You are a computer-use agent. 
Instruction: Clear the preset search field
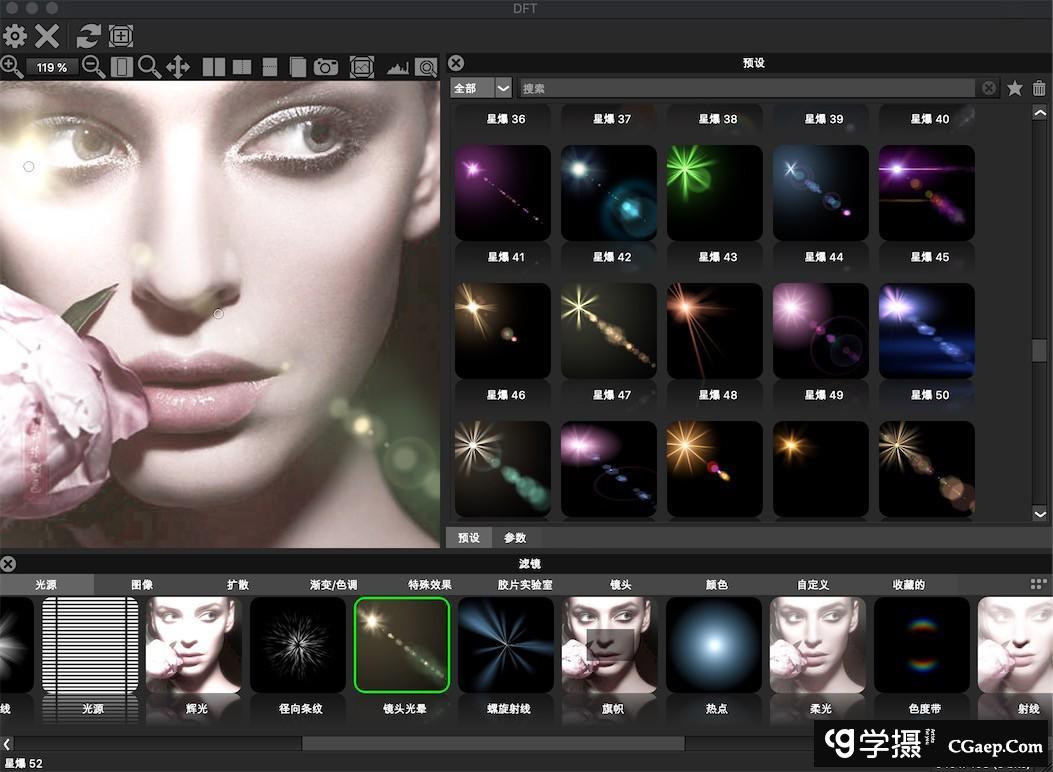click(x=988, y=88)
